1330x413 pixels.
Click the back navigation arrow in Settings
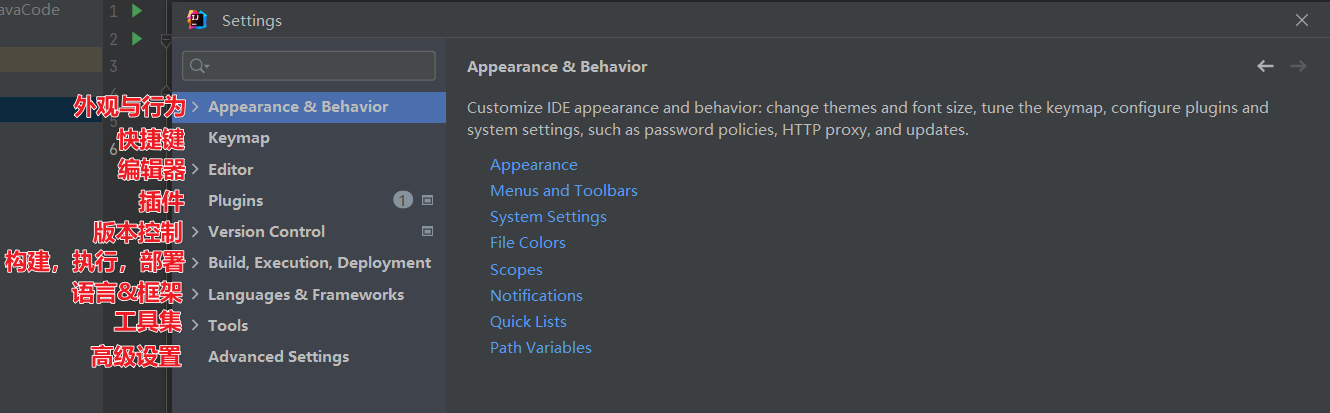[1265, 66]
